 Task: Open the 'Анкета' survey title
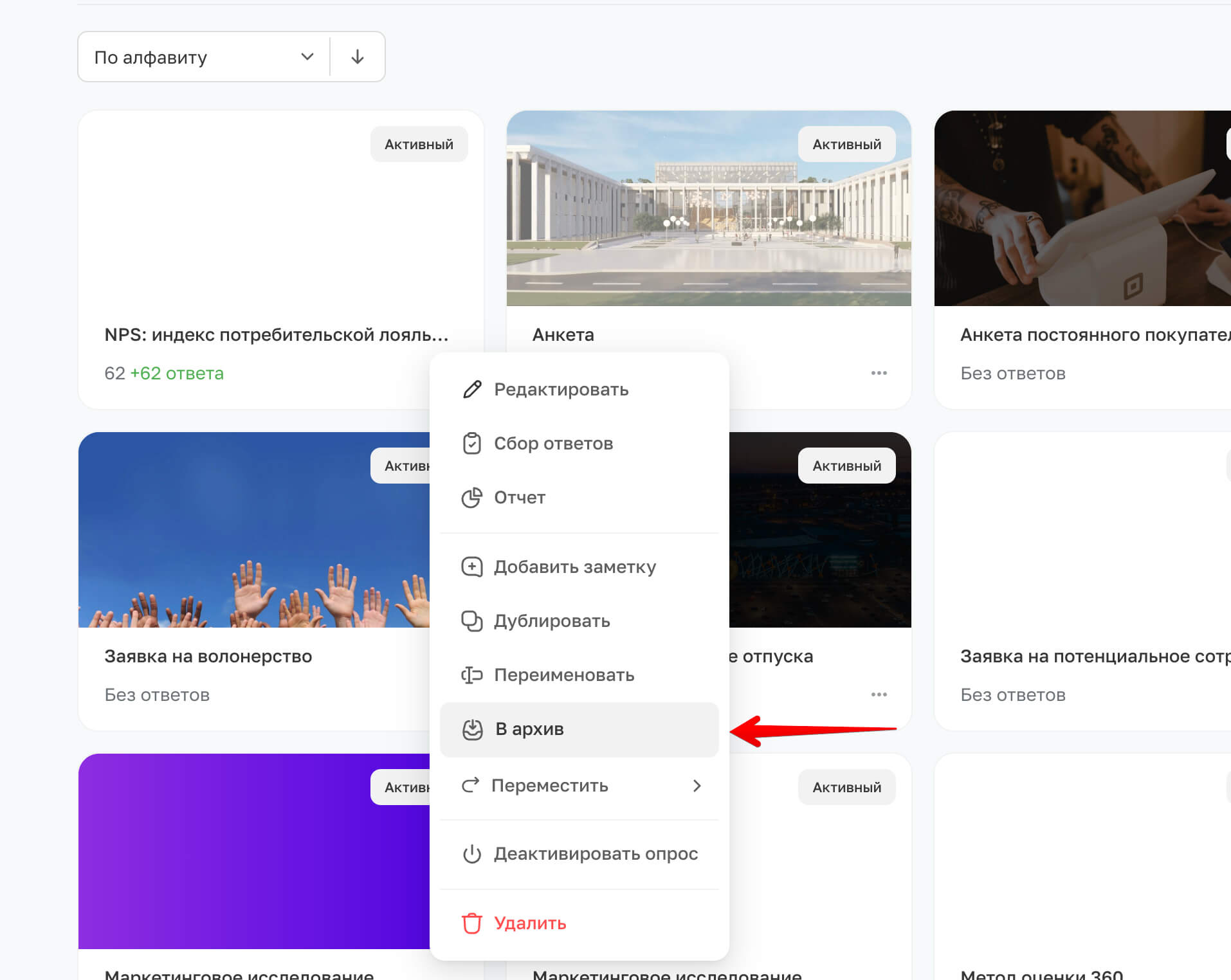[x=563, y=334]
